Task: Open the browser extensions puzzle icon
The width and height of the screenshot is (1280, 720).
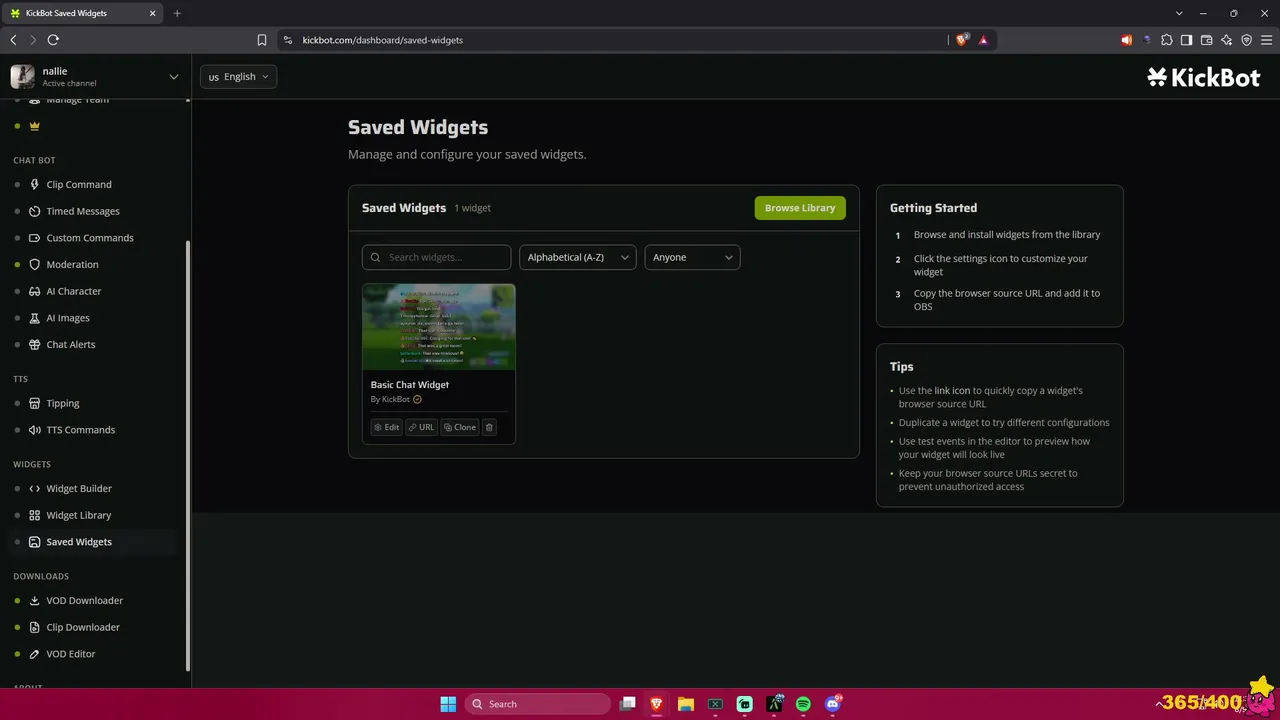Action: point(1166,40)
